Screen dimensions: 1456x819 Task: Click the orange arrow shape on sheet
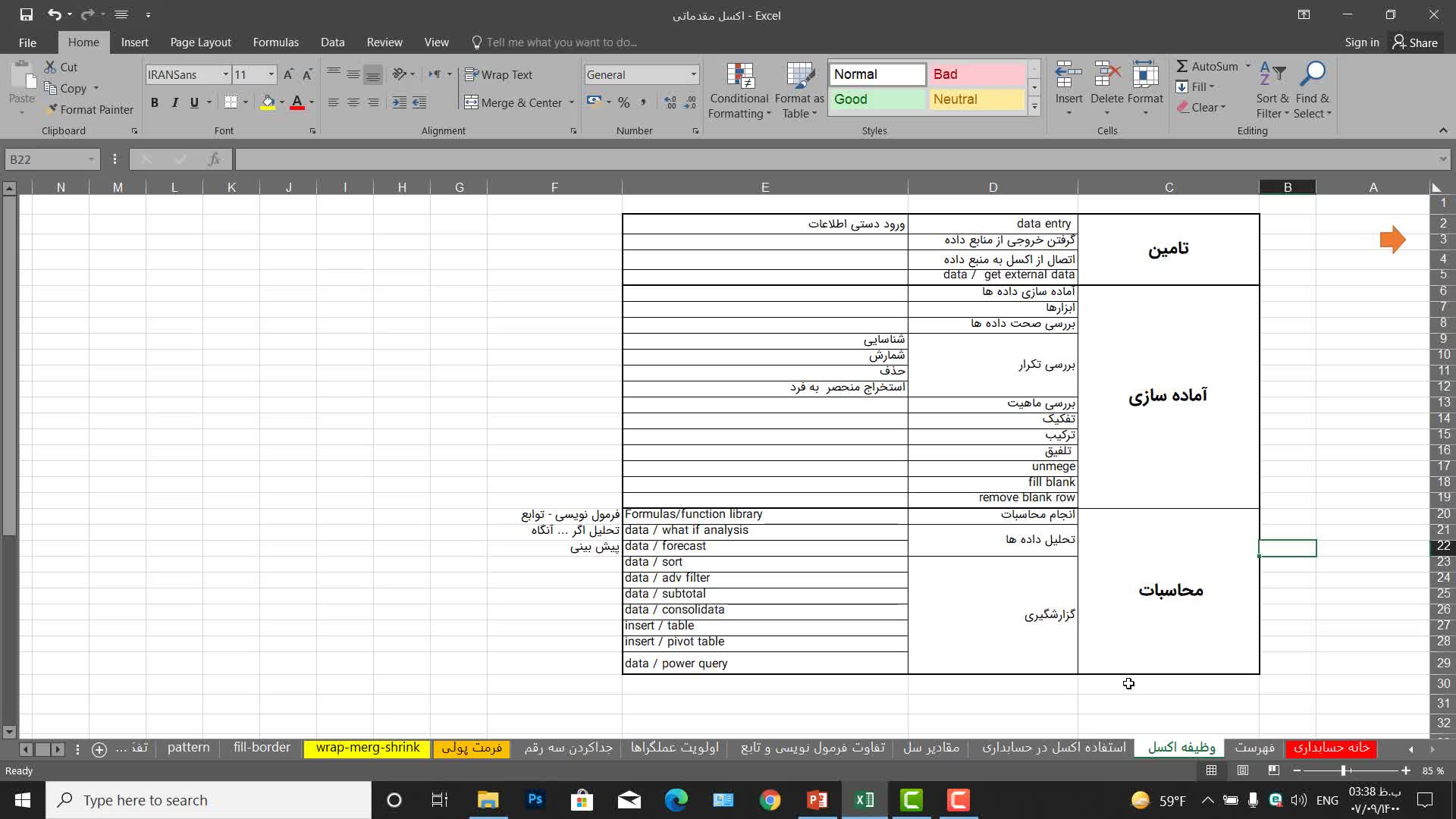(1392, 240)
